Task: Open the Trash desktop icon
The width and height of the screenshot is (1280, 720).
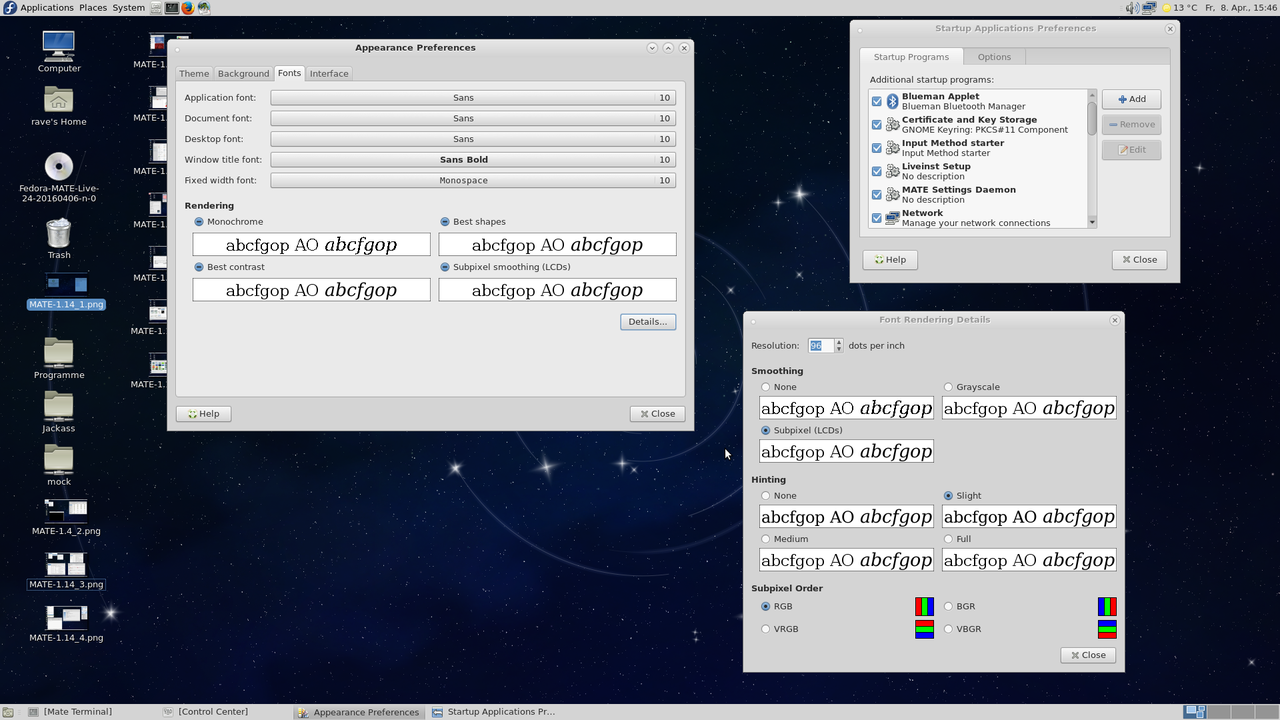Action: [x=59, y=234]
